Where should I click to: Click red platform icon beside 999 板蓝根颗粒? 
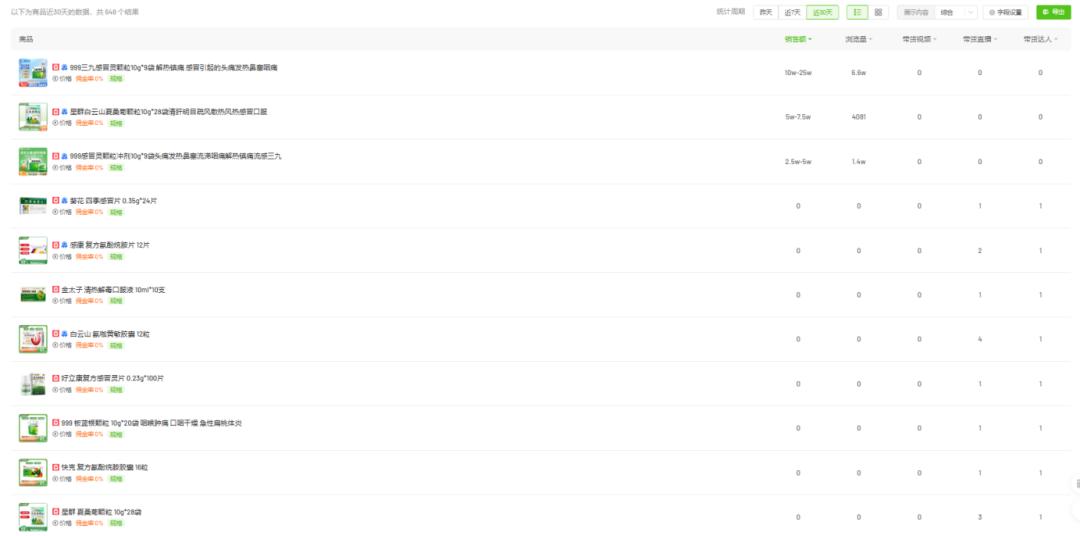[56, 423]
